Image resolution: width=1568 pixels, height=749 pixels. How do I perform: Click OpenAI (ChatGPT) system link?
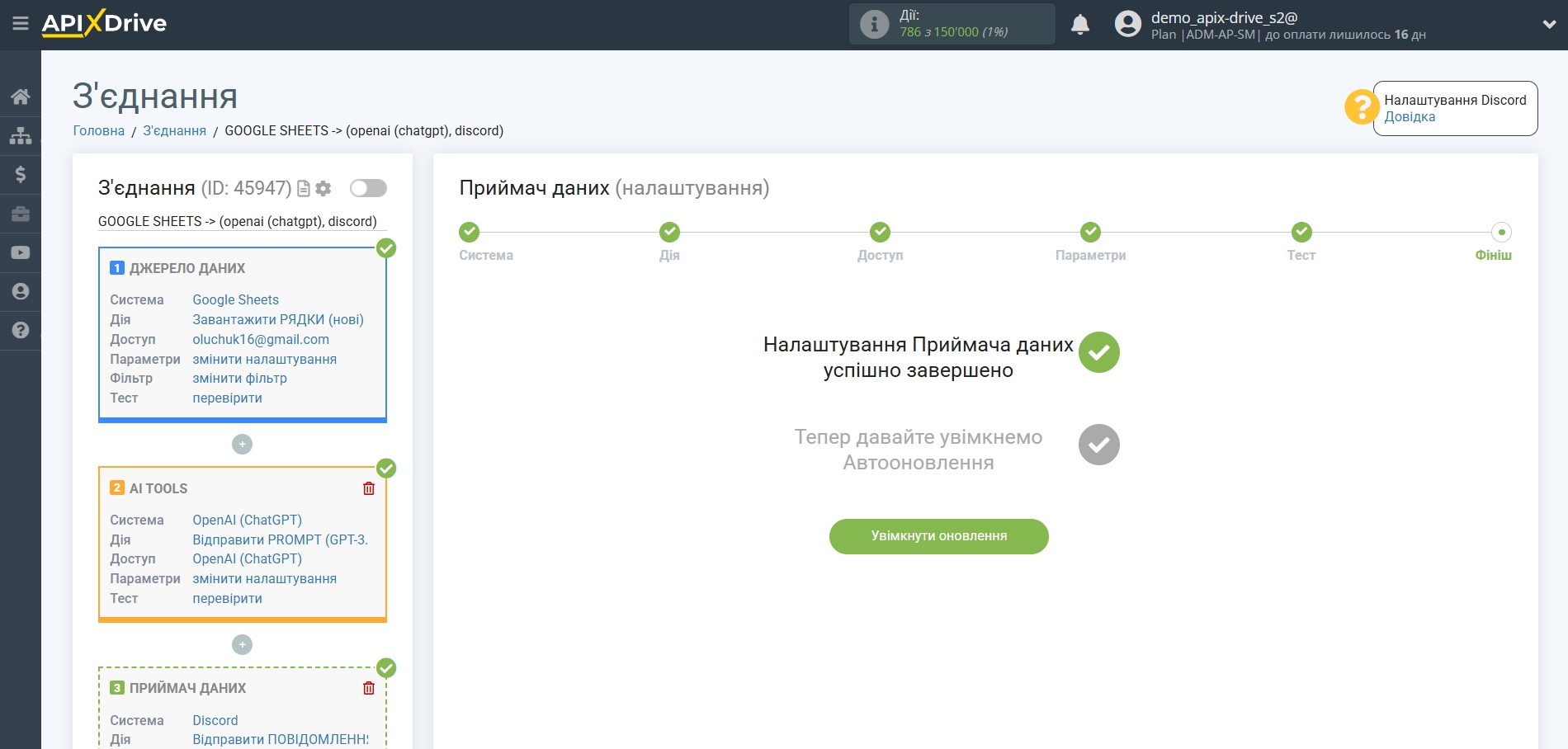point(247,520)
